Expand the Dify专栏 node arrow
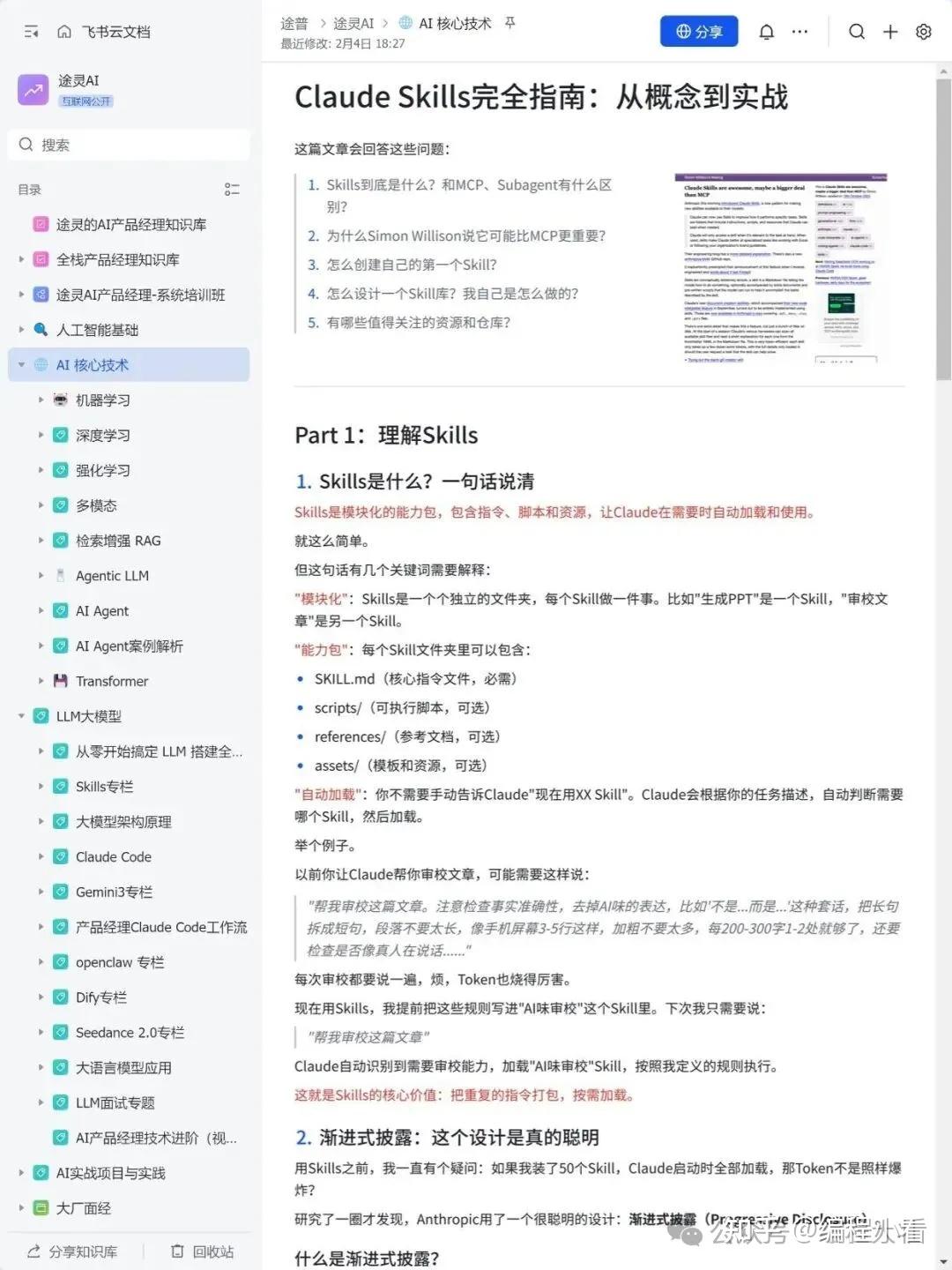Screen dimensions: 952x1270 coord(41,997)
